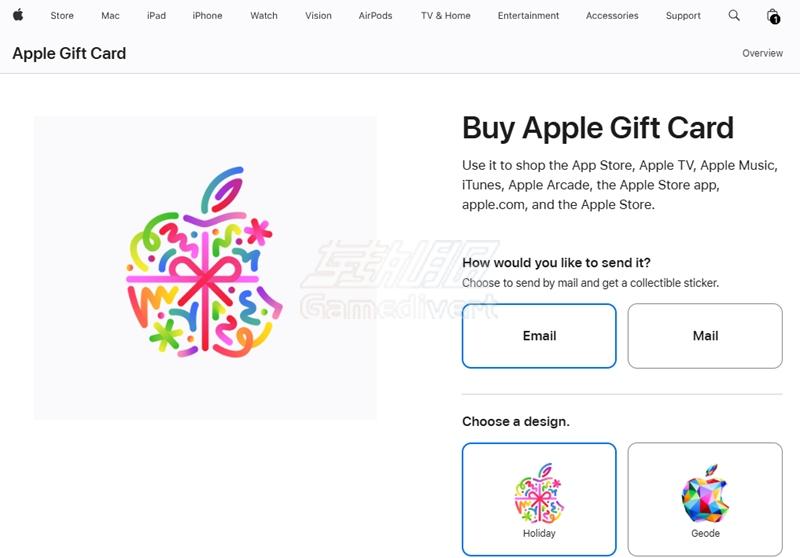Open the search magnifier icon
Viewport: 800px width, 558px height.
pos(734,15)
